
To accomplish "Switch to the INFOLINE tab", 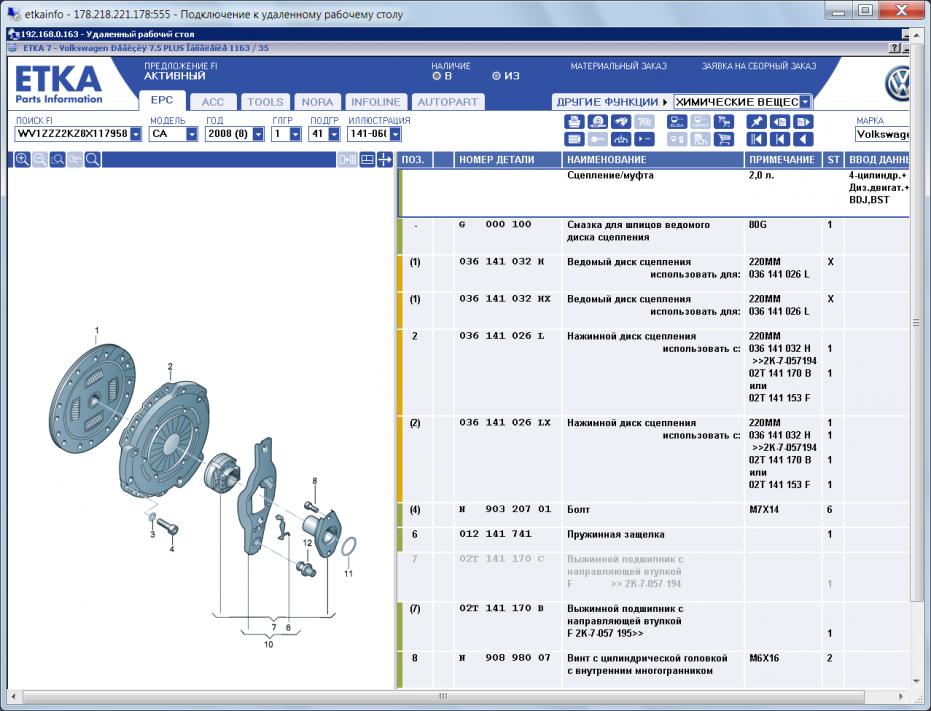I will 375,102.
